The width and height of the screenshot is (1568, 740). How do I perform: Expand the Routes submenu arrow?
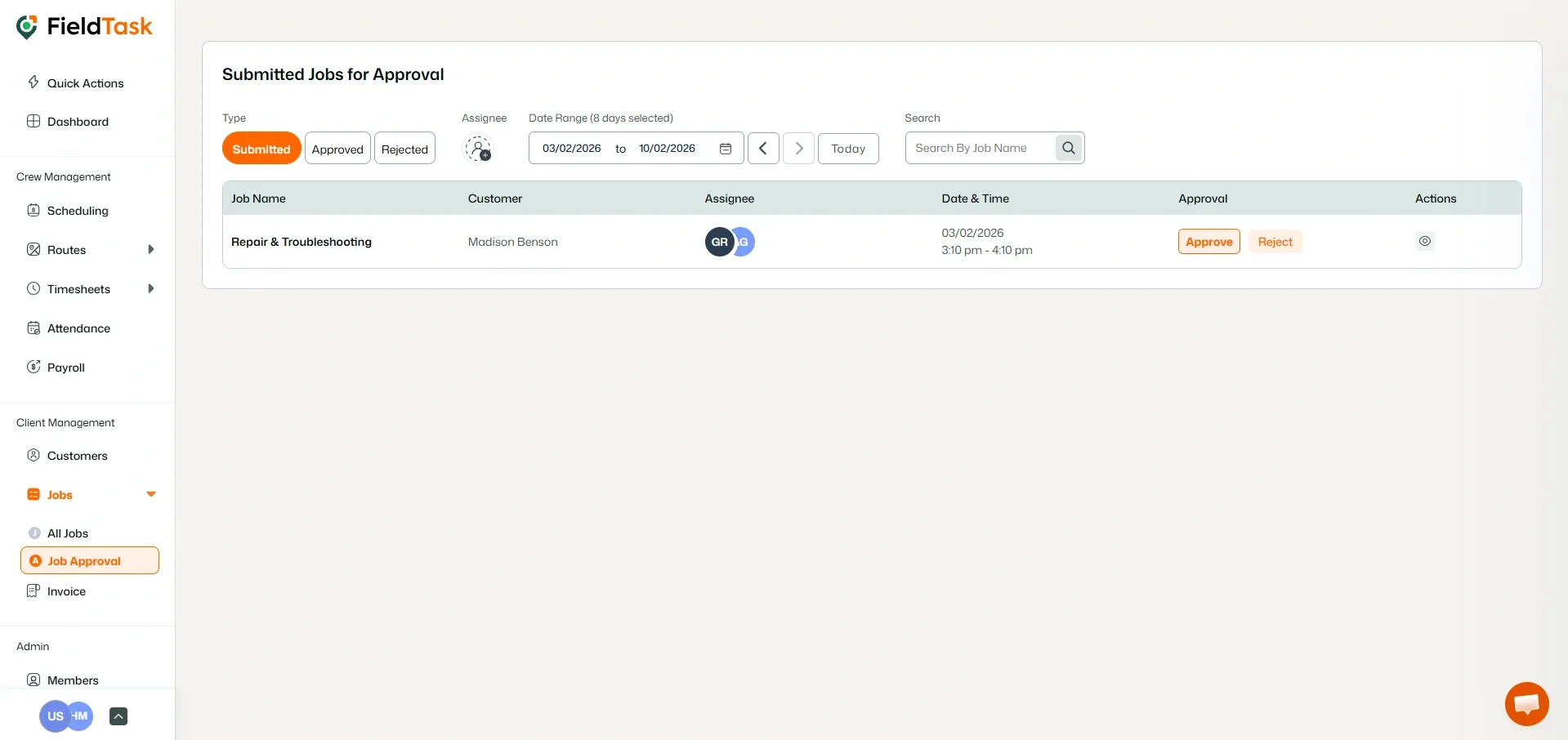click(151, 250)
